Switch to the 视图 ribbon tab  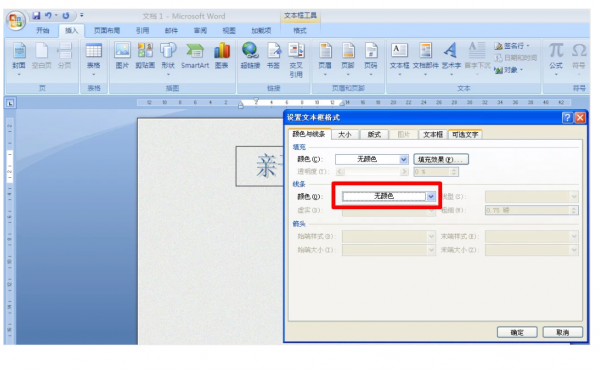coord(229,30)
